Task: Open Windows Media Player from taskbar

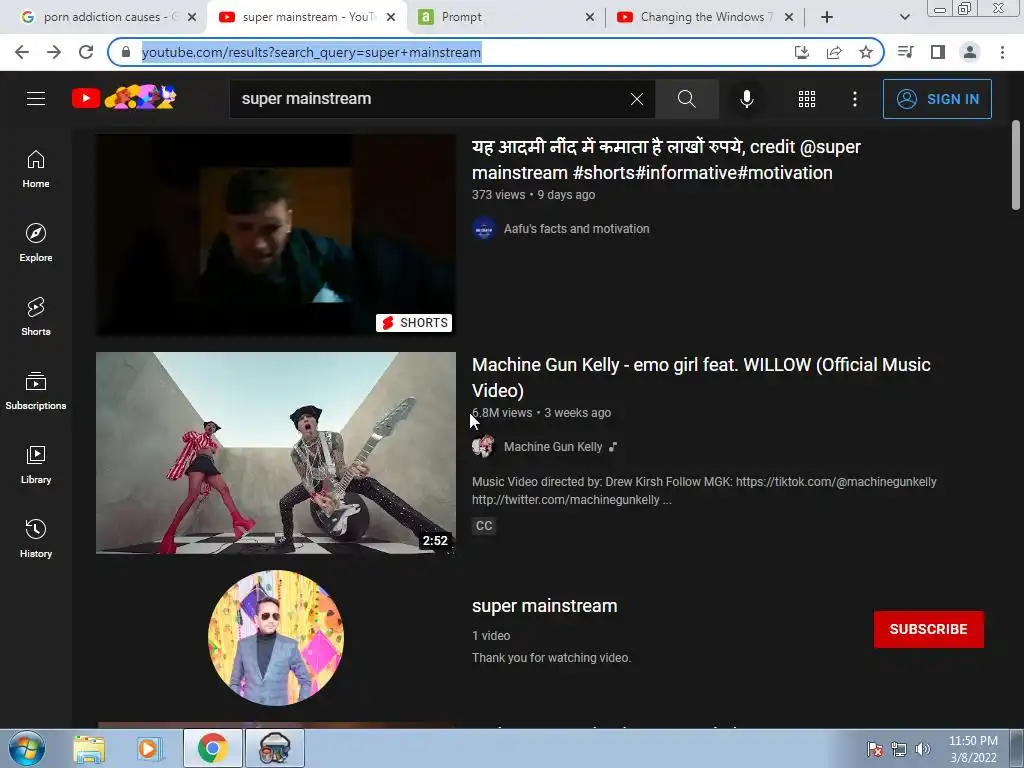Action: [148, 748]
